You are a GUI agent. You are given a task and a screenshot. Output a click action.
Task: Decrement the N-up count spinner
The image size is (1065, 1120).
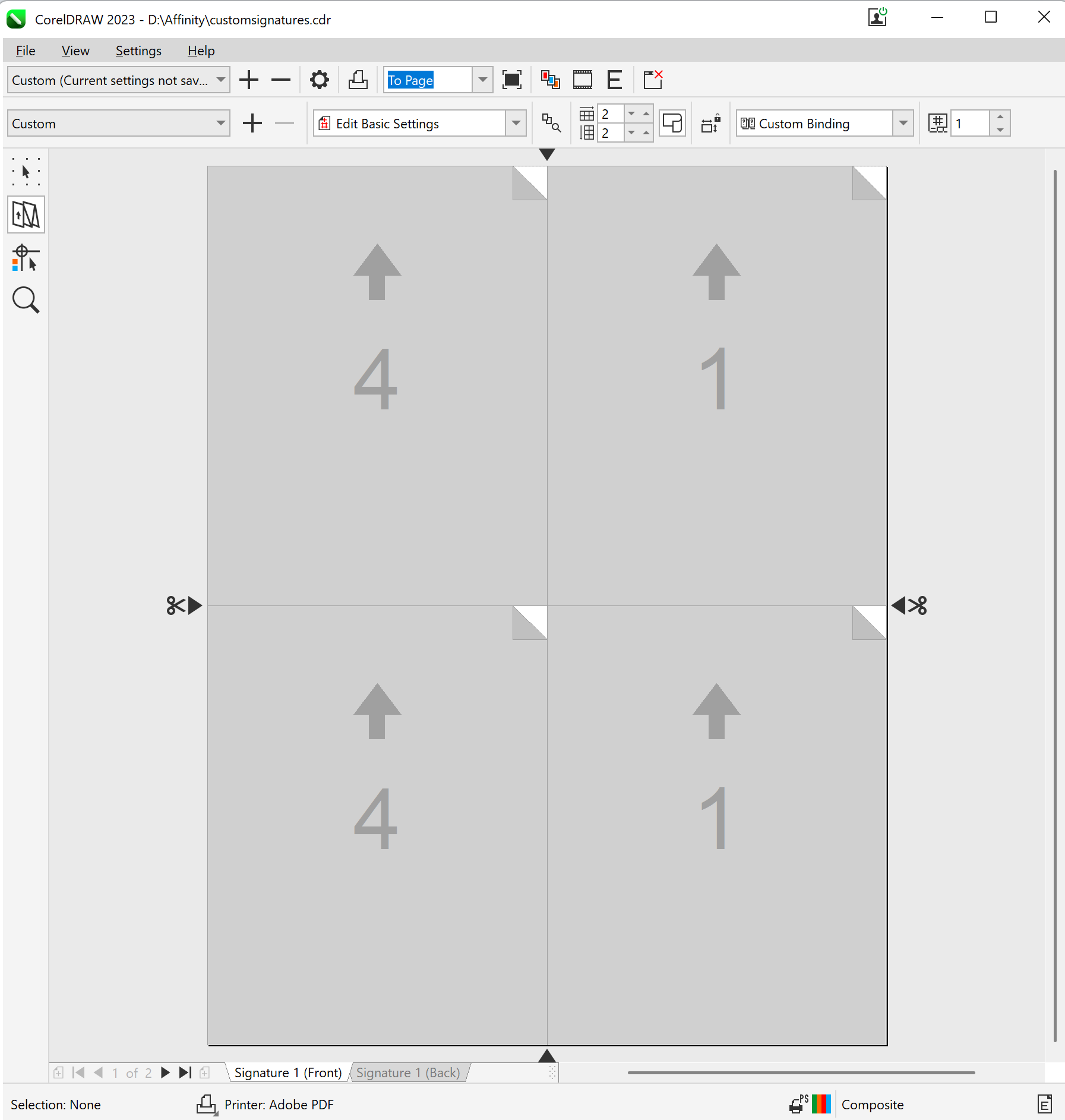(x=1000, y=130)
